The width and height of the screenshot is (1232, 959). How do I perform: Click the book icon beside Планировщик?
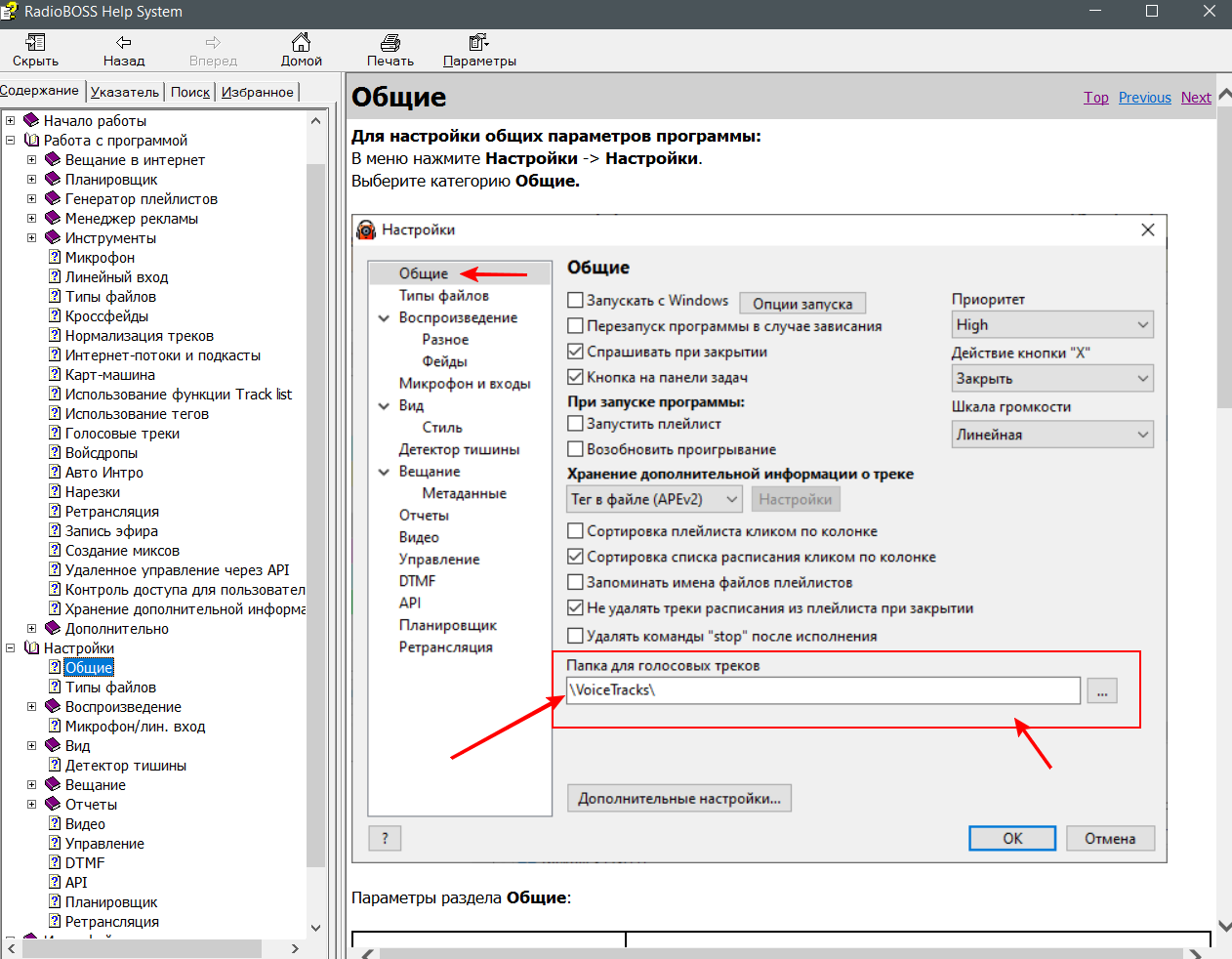54,180
